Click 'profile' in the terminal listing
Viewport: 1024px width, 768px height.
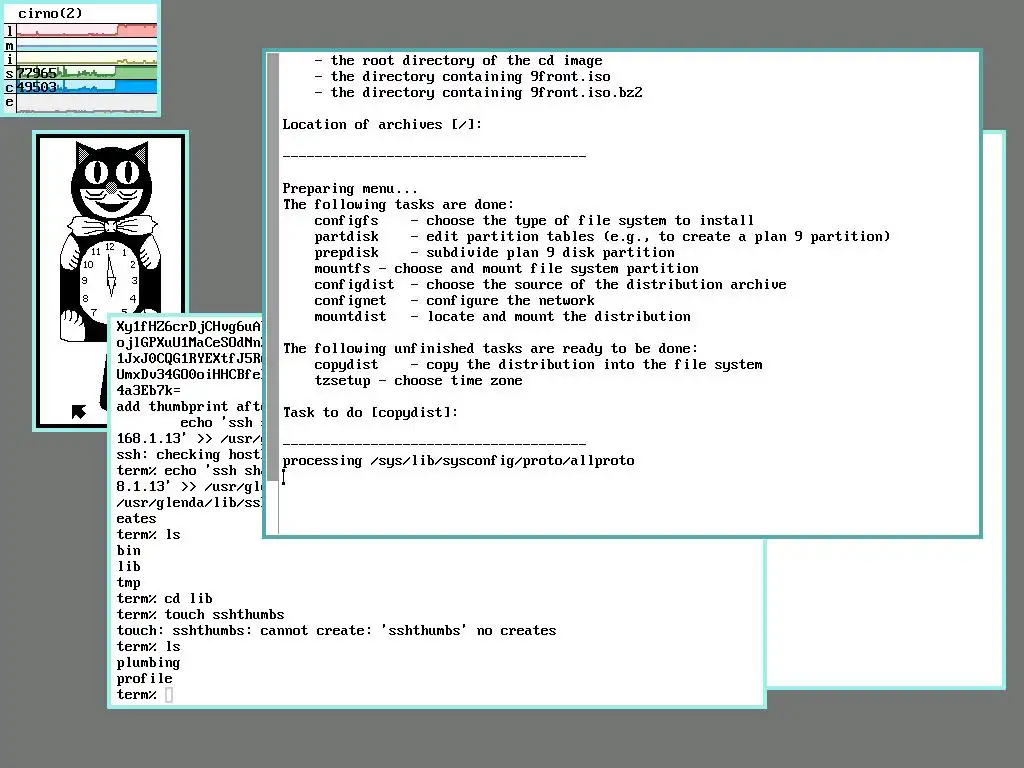tap(144, 679)
